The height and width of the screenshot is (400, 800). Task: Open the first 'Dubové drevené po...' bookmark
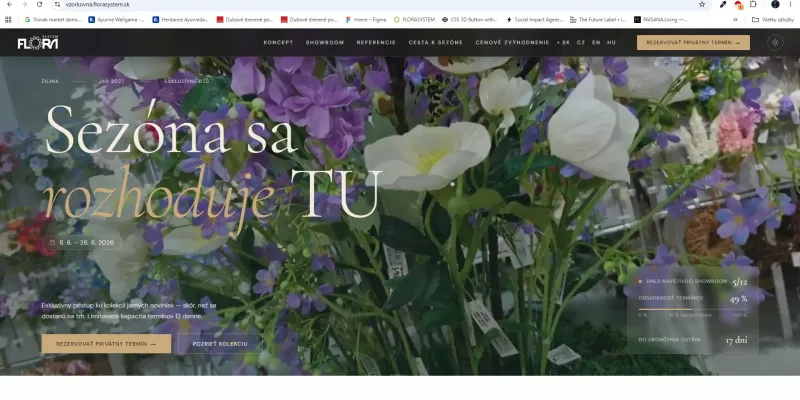(x=244, y=19)
